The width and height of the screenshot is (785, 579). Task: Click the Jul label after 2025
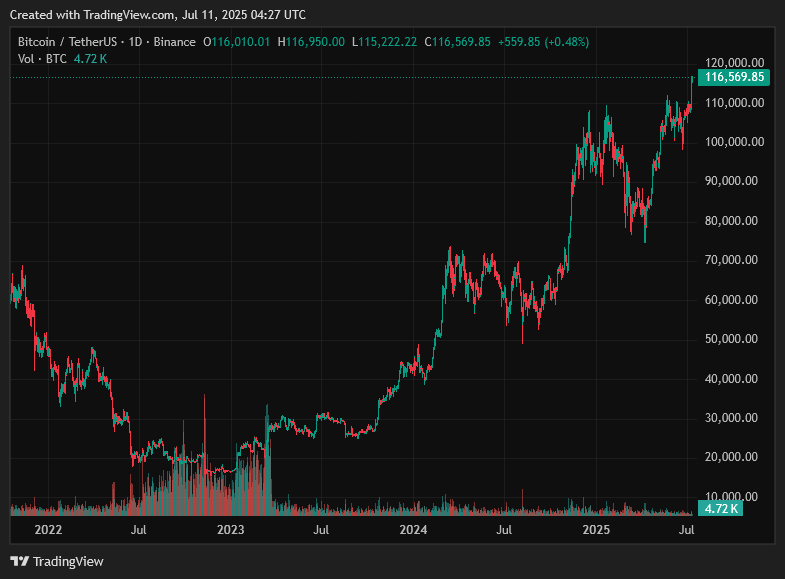click(x=686, y=530)
